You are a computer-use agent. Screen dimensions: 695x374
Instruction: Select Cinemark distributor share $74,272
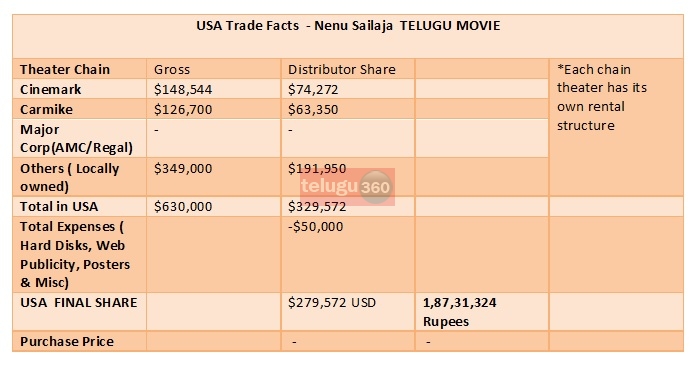click(x=313, y=90)
